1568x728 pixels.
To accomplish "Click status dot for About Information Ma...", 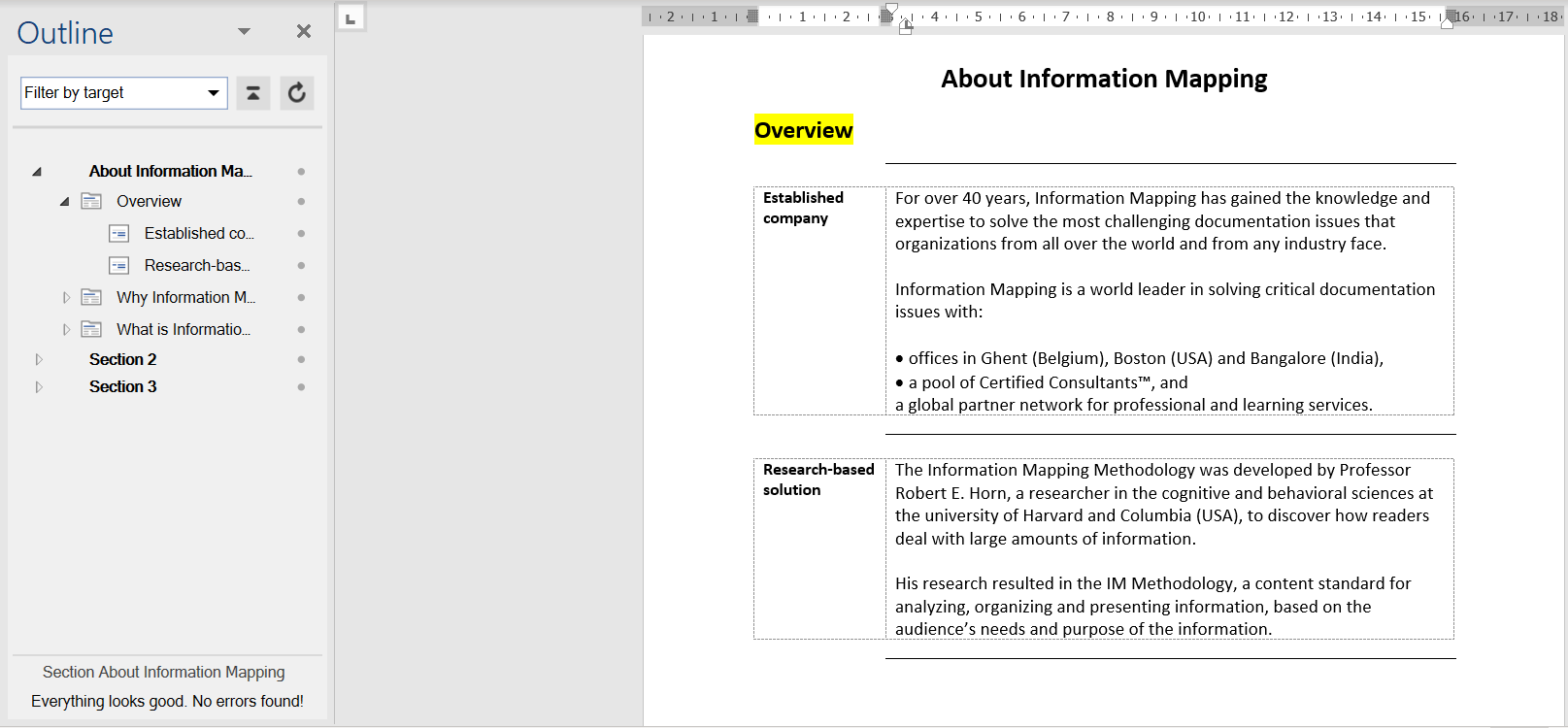I will [x=301, y=172].
